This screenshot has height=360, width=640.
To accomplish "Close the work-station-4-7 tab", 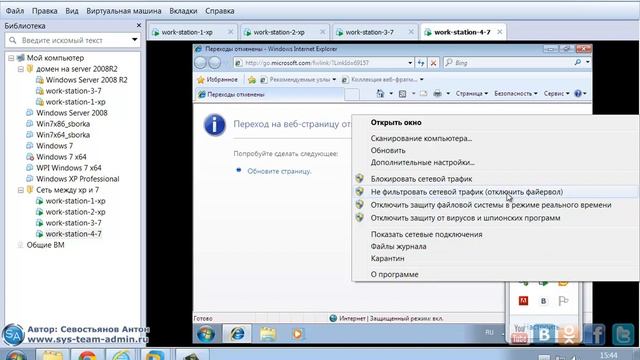I will tap(500, 32).
